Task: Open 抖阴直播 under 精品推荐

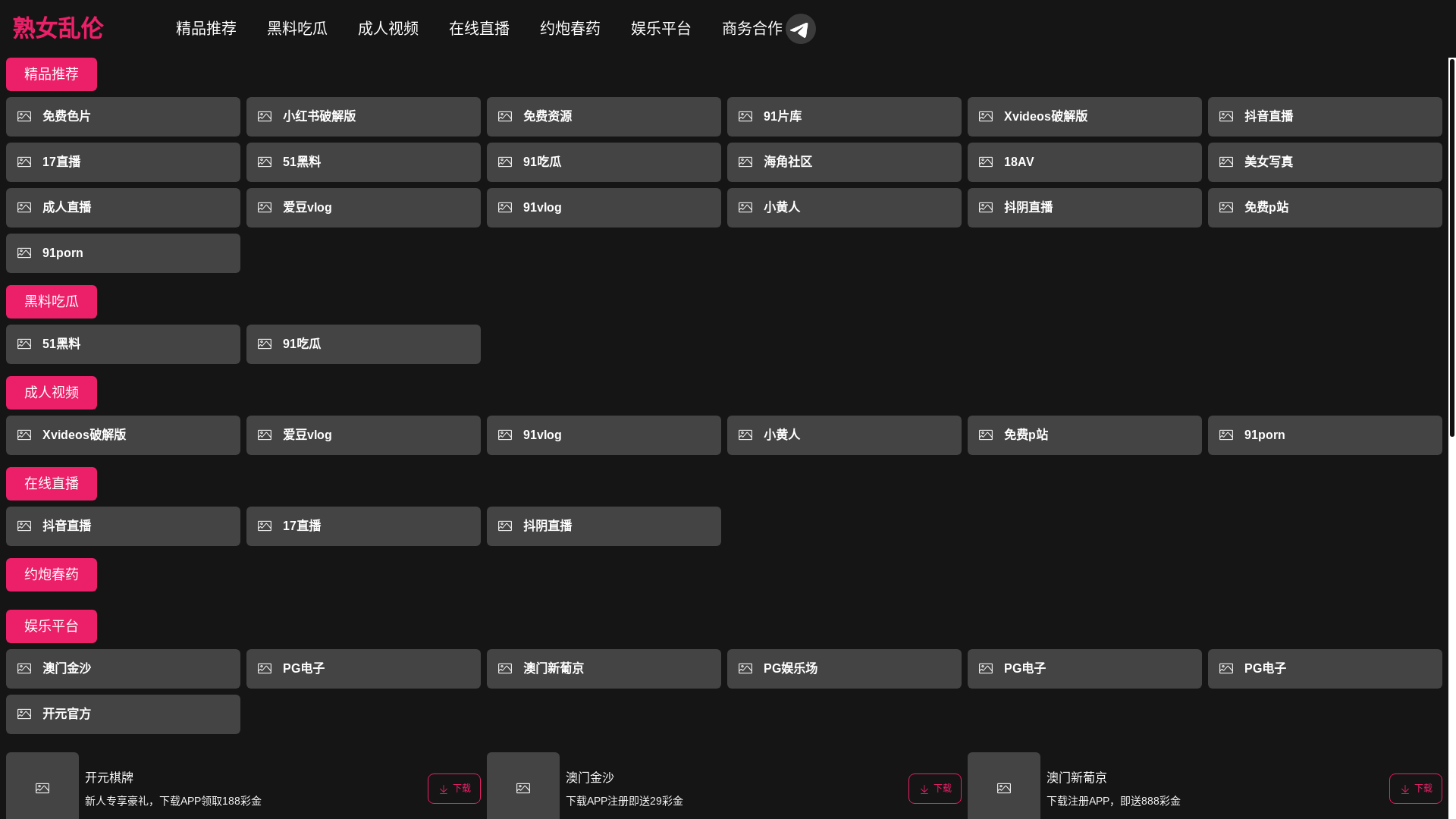Action: pos(1084,208)
